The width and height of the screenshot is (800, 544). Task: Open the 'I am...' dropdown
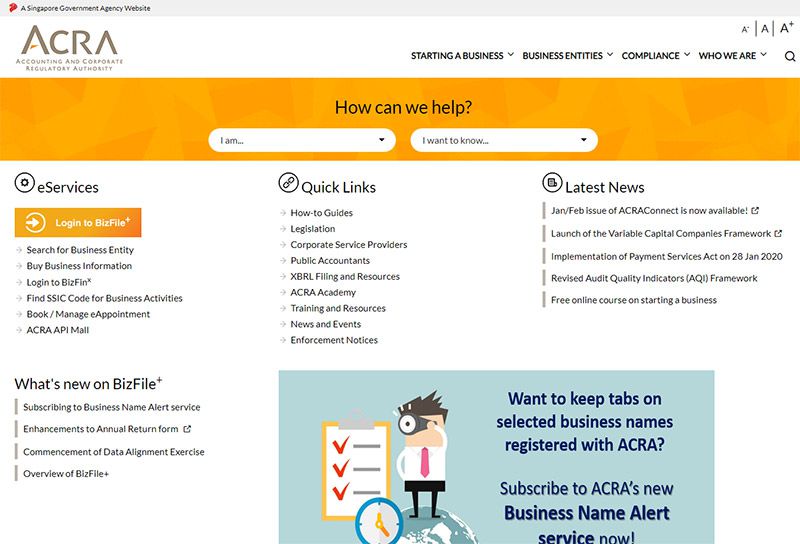pyautogui.click(x=302, y=140)
